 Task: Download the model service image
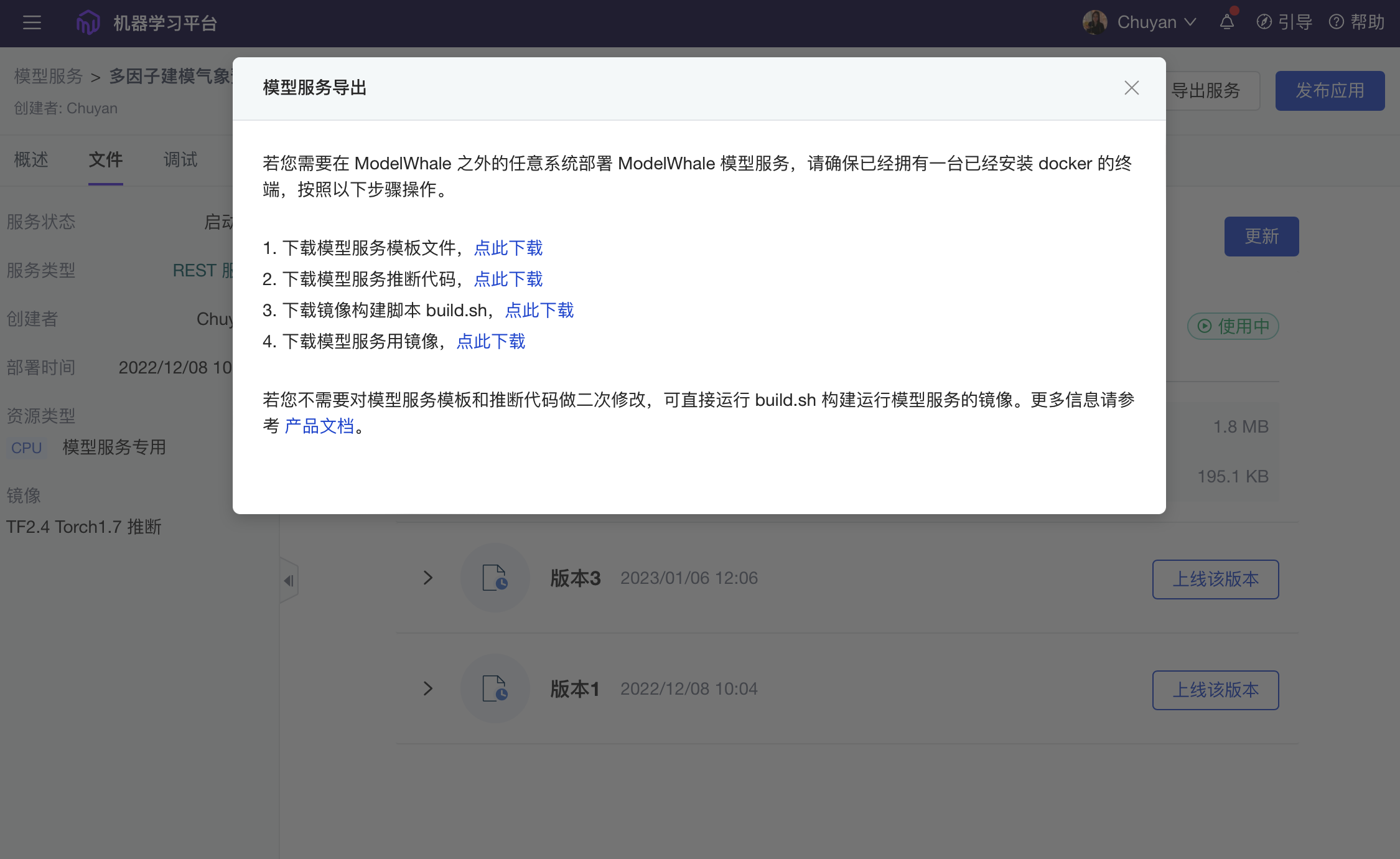[491, 342]
